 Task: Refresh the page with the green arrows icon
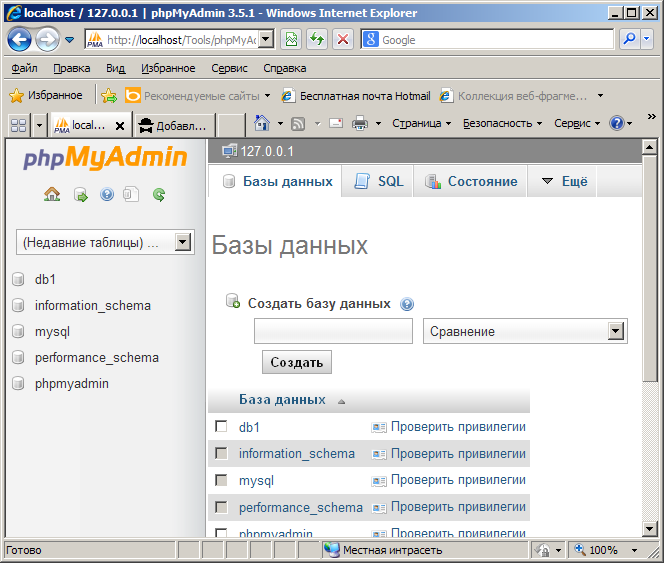coord(317,40)
